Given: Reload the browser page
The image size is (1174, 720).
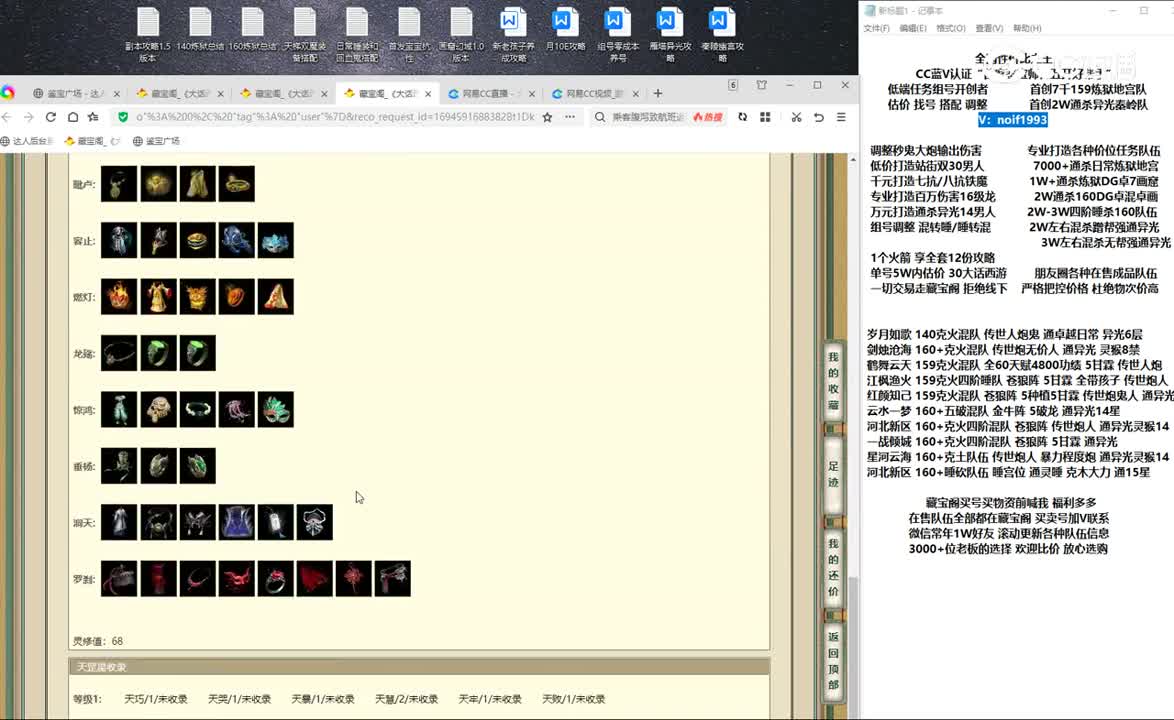Looking at the screenshot, I should pos(51,117).
